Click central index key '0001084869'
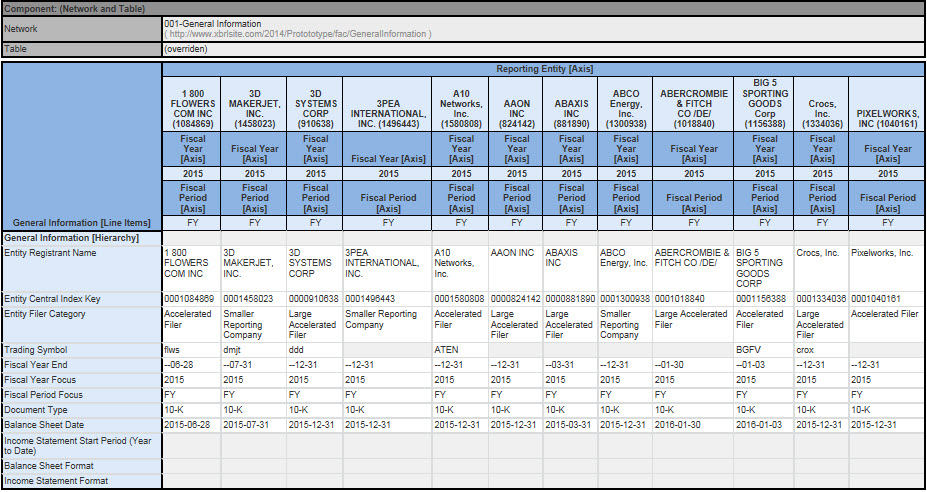The height and width of the screenshot is (492, 927). coord(189,299)
